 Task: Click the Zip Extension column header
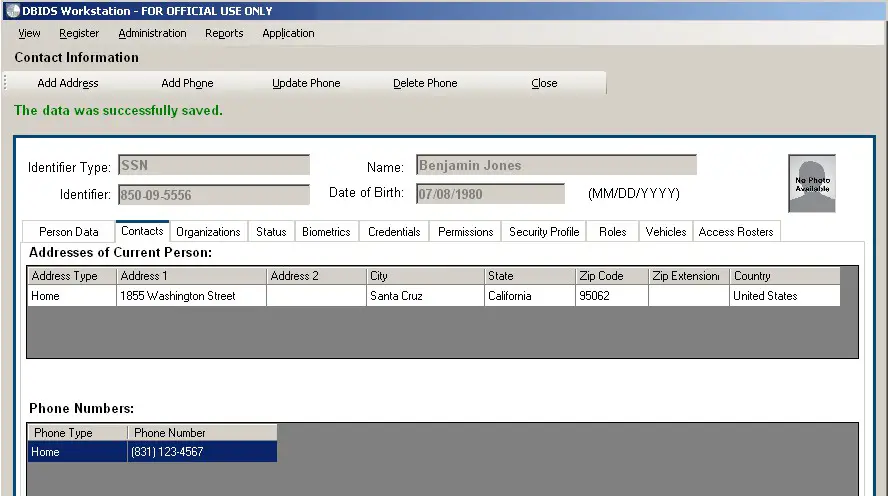click(689, 276)
